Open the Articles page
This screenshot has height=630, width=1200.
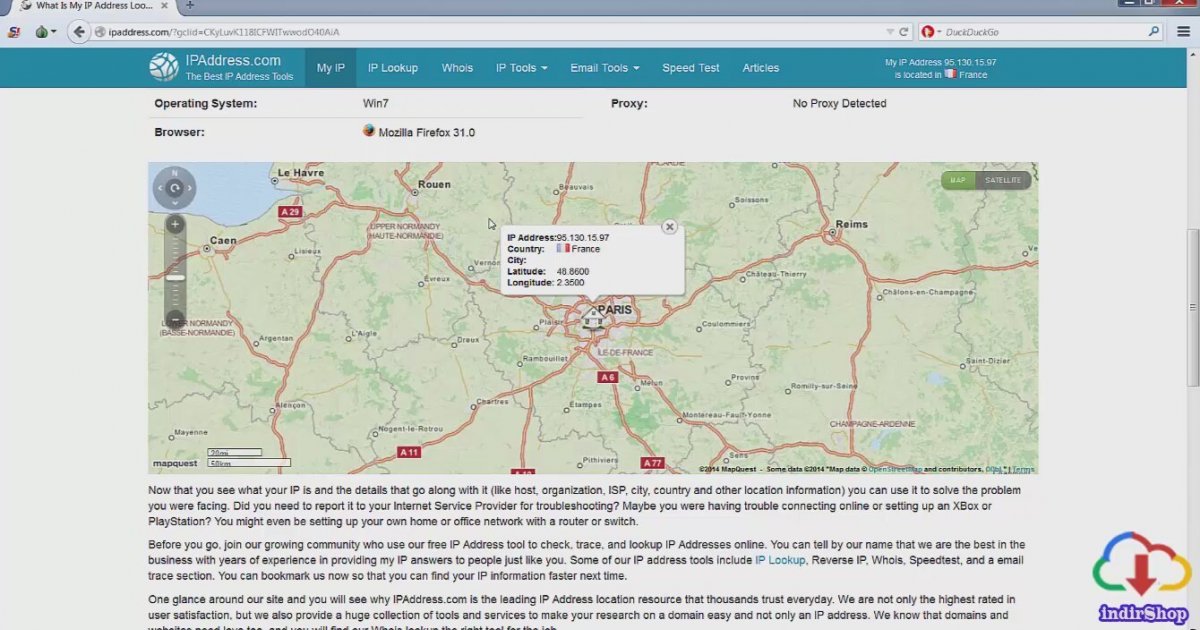pos(761,68)
